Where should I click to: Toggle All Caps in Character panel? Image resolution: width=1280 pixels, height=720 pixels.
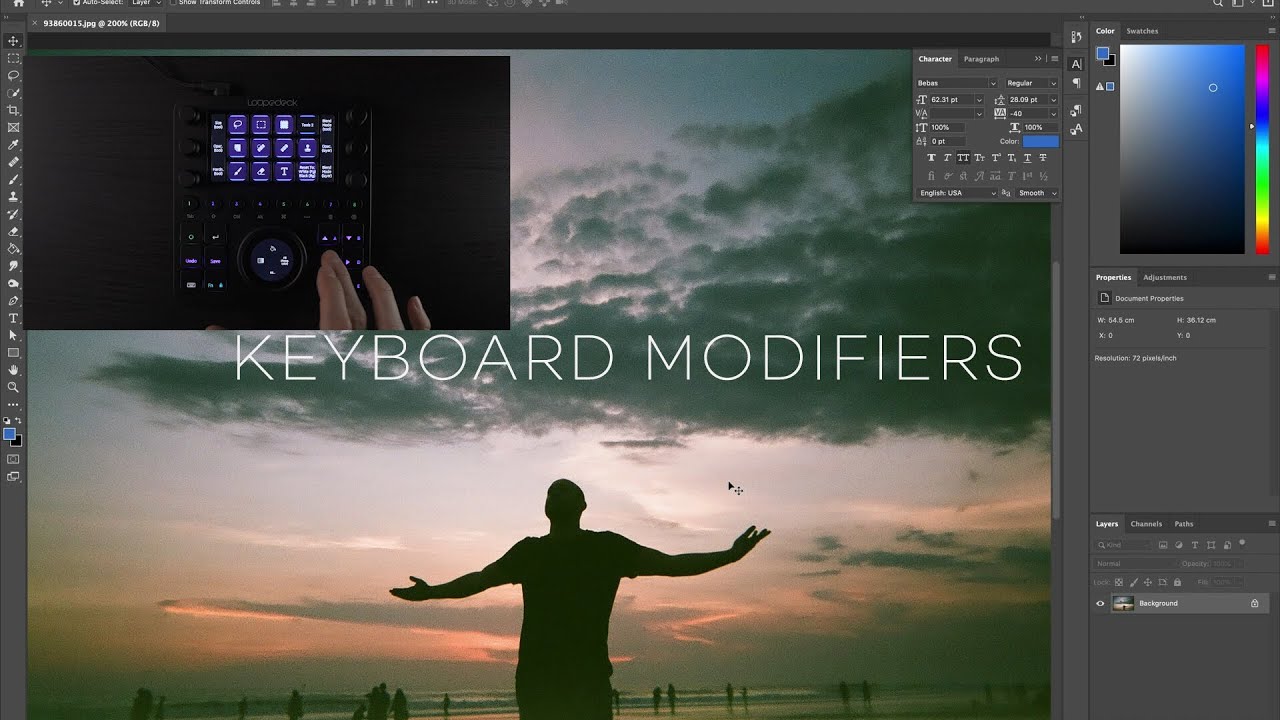pos(963,158)
